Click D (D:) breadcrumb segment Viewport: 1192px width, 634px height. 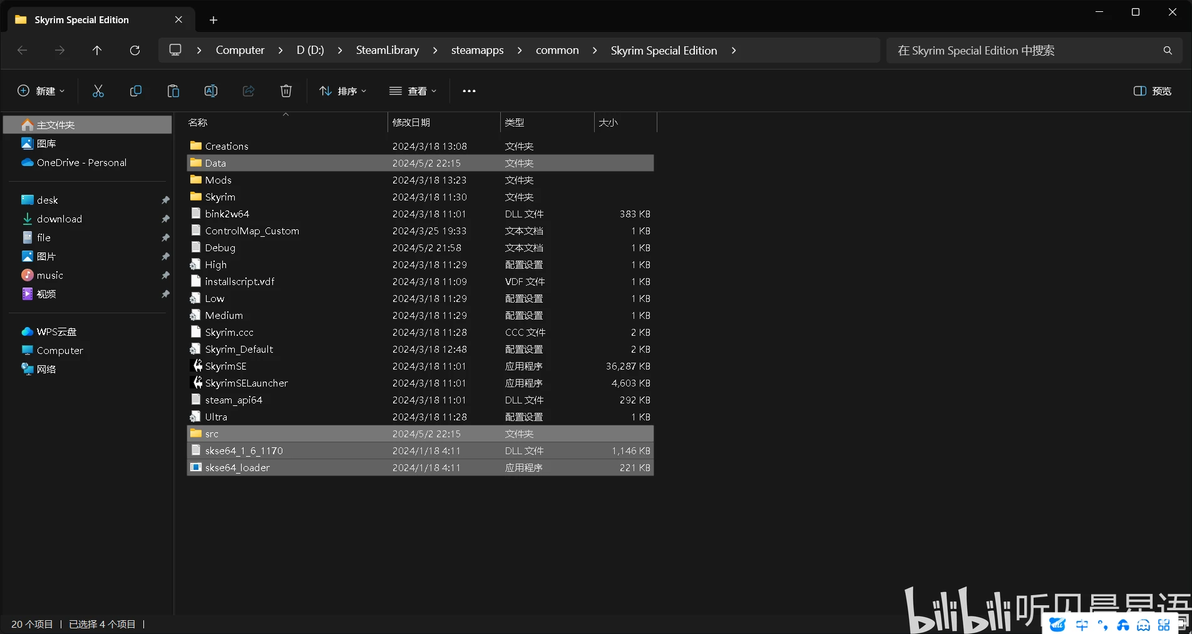pos(310,51)
